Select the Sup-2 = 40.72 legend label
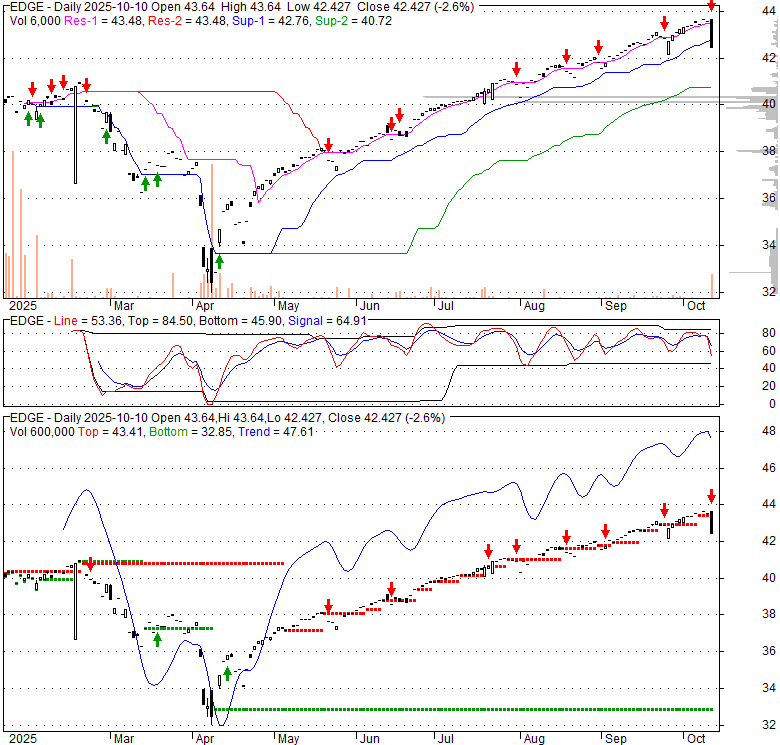The width and height of the screenshot is (780, 745). (x=353, y=21)
